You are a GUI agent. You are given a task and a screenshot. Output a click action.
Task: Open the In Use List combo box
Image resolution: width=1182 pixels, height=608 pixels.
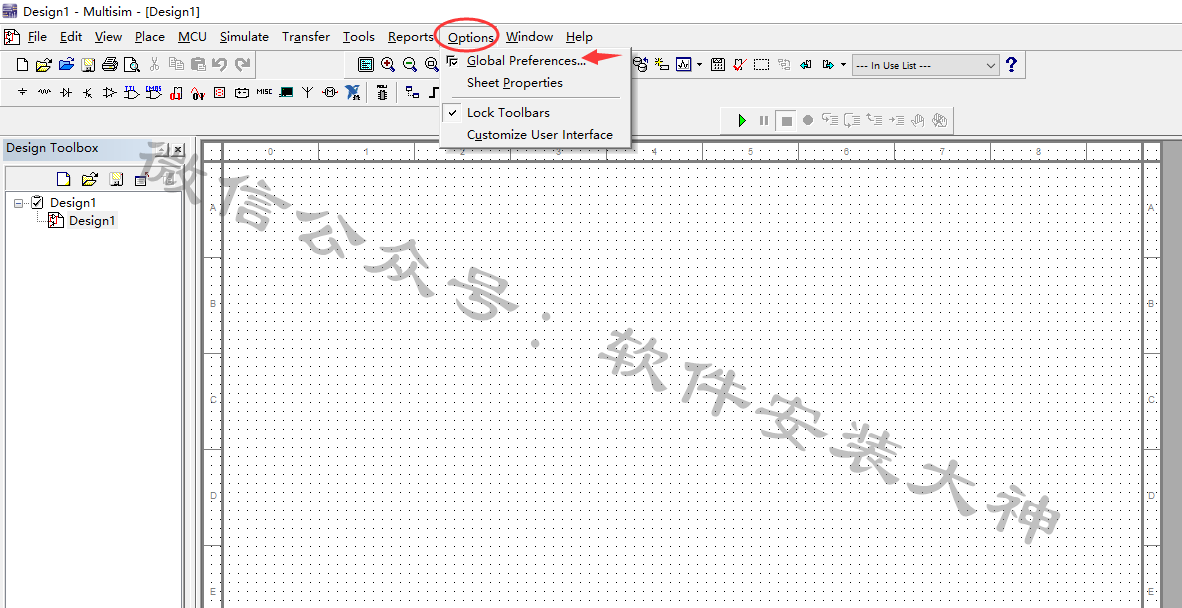click(x=926, y=66)
